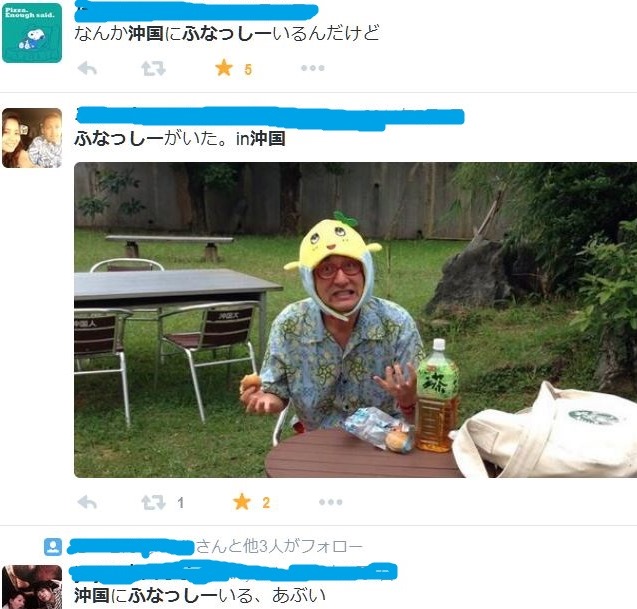Viewport: 637px width, 609px height.
Task: Open the Snoopy pizza profile avatar
Action: [x=32, y=33]
